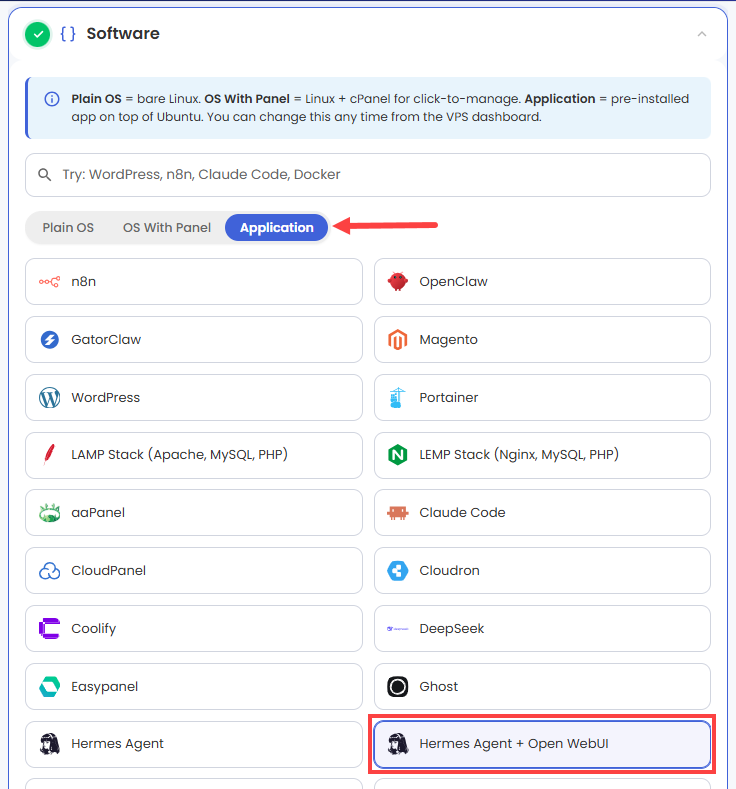
Task: Switch to the Plain OS tab
Action: (x=68, y=227)
